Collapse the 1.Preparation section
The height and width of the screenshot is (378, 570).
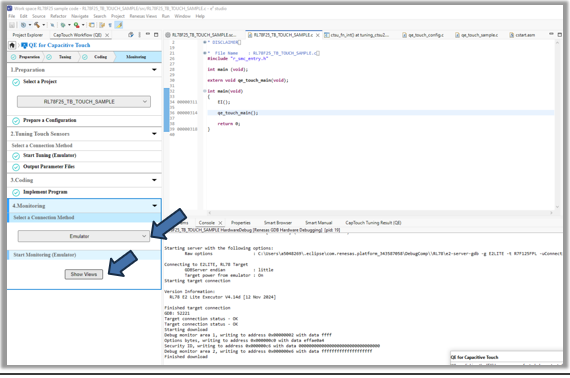(x=154, y=69)
